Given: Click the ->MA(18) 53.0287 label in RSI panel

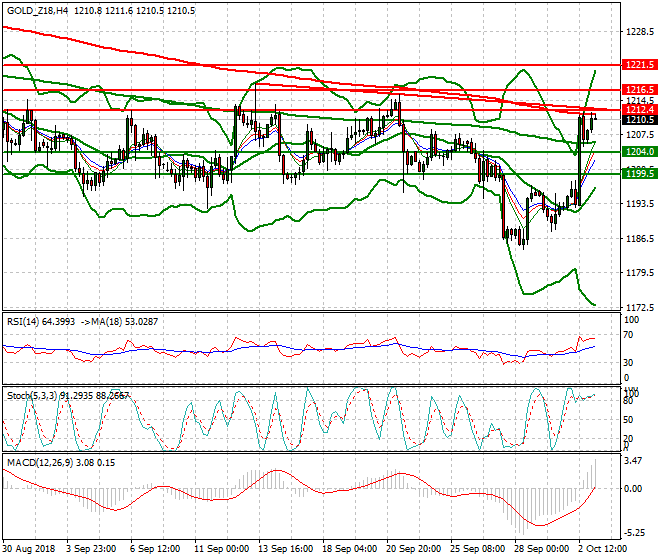Looking at the screenshot, I should [x=118, y=322].
